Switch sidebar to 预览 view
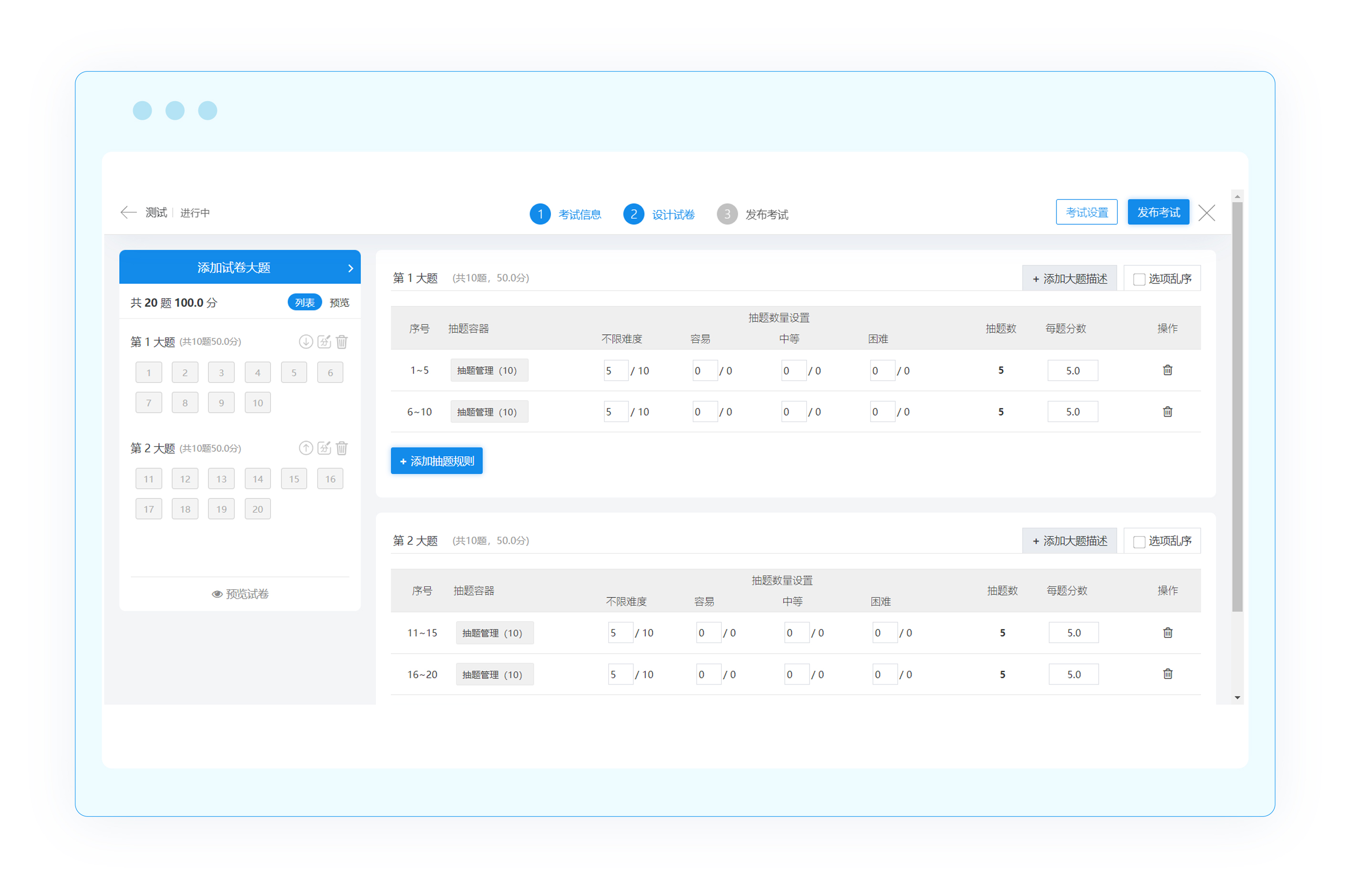1351x896 pixels. 339,302
